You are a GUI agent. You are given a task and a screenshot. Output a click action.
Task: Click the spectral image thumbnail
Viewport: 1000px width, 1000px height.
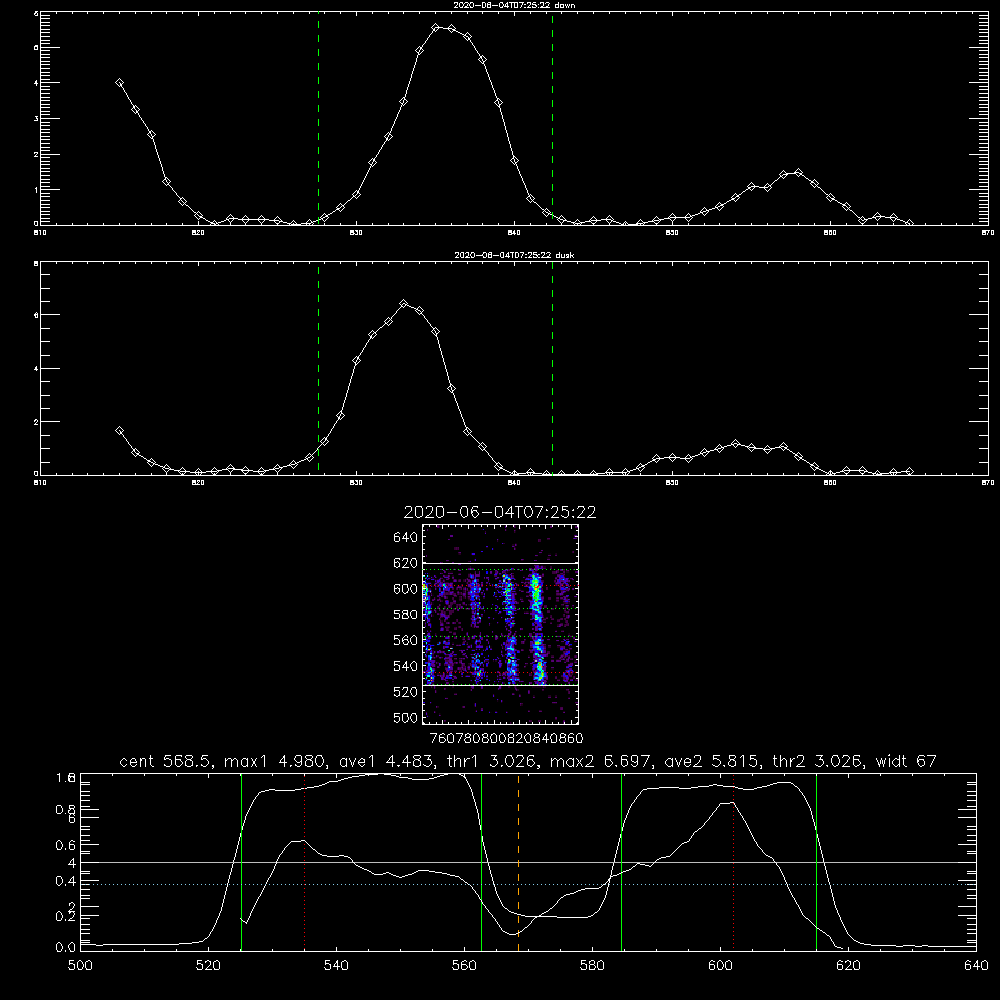pyautogui.click(x=500, y=624)
